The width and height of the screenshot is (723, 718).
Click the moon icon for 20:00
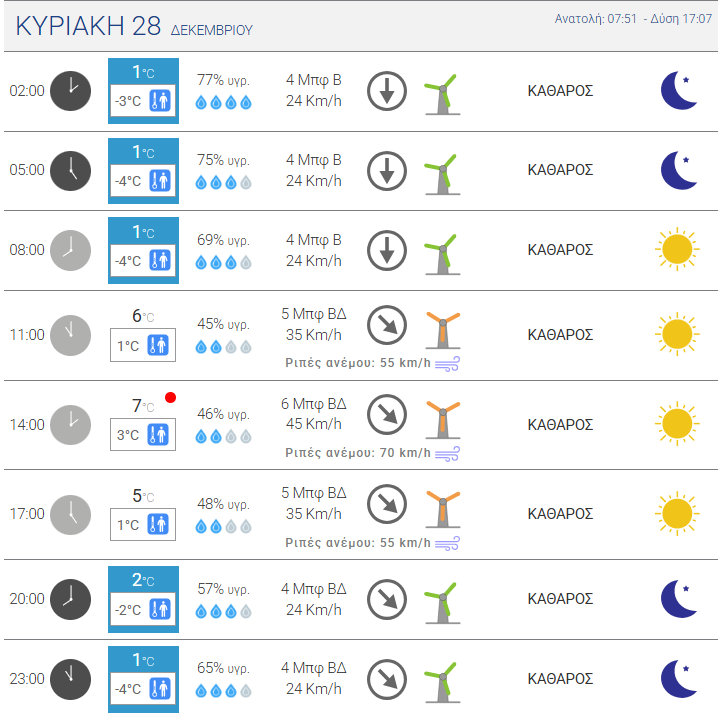coord(679,599)
